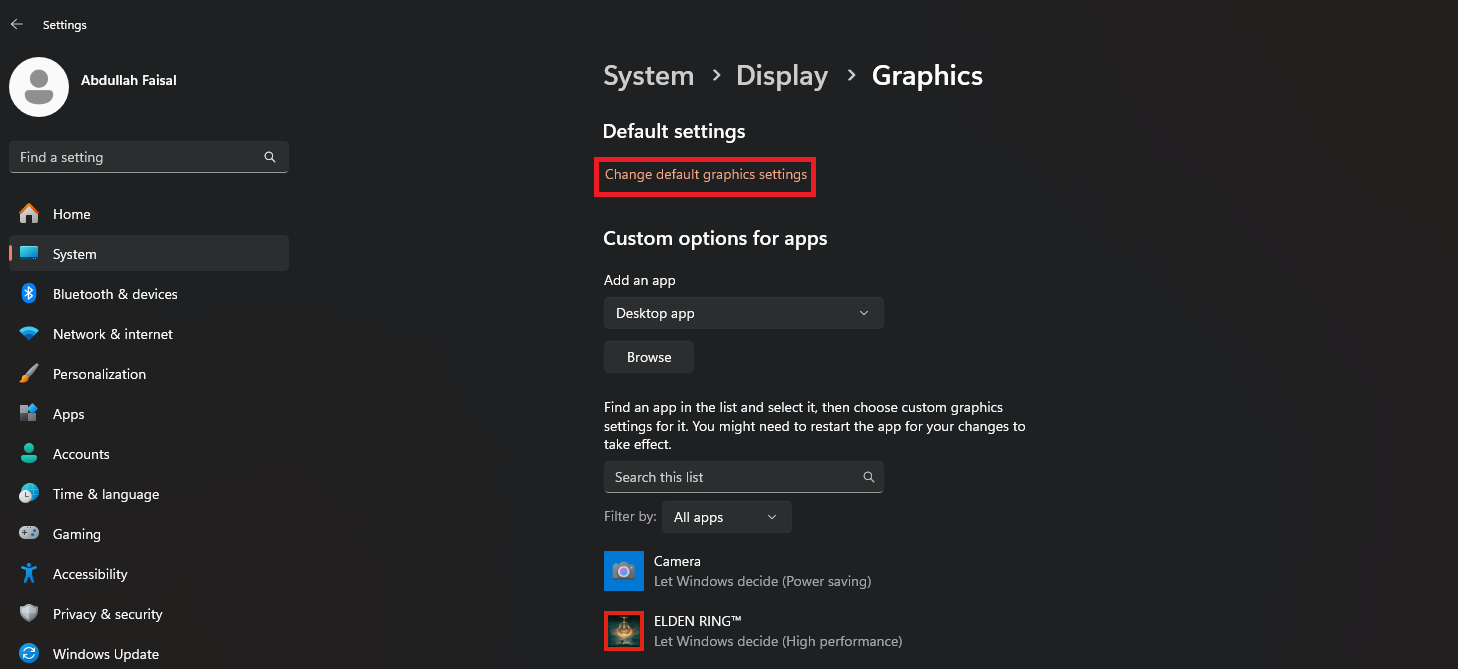Click the Find a setting search box

coord(138,157)
